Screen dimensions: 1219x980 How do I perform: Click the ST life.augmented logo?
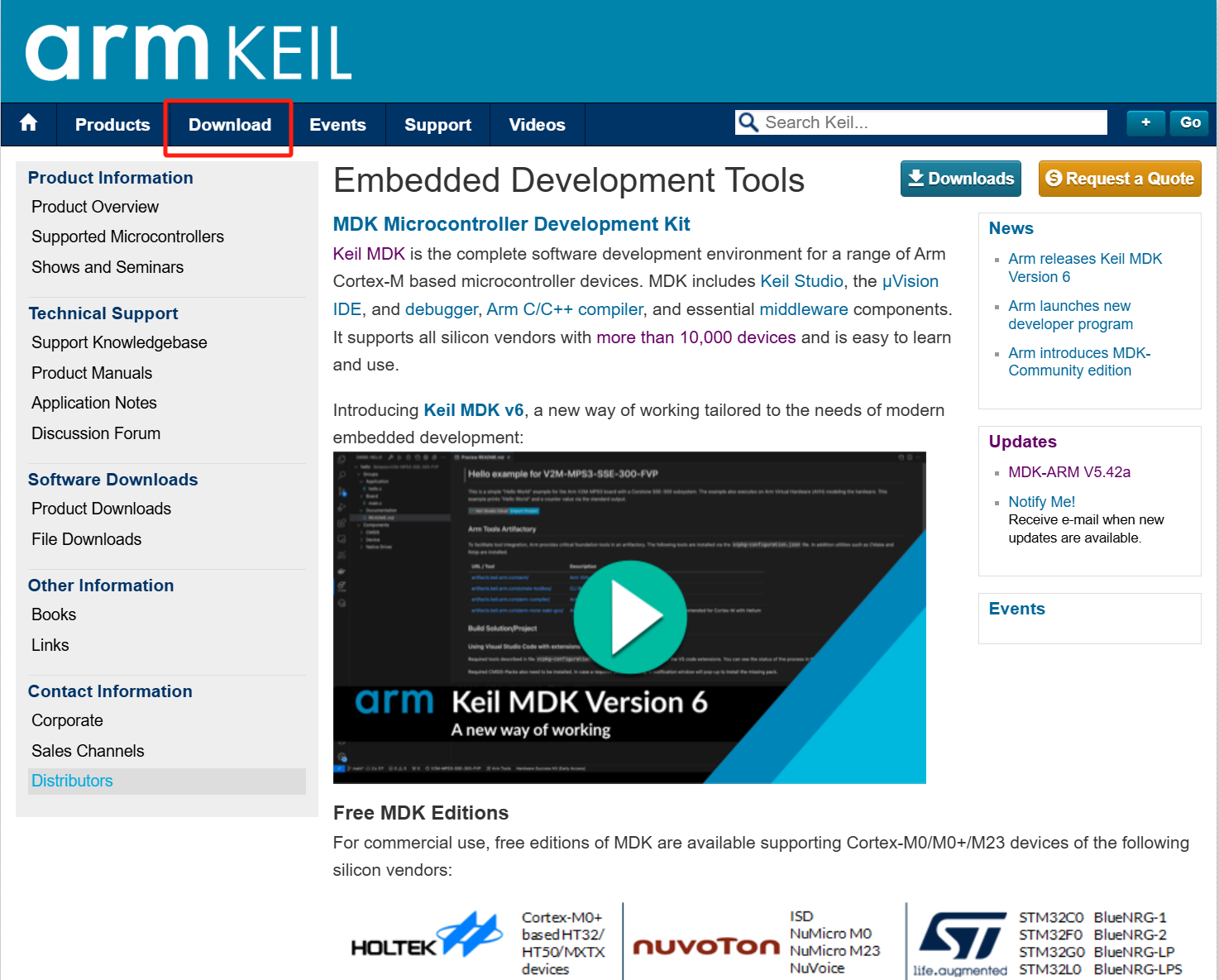[x=961, y=944]
